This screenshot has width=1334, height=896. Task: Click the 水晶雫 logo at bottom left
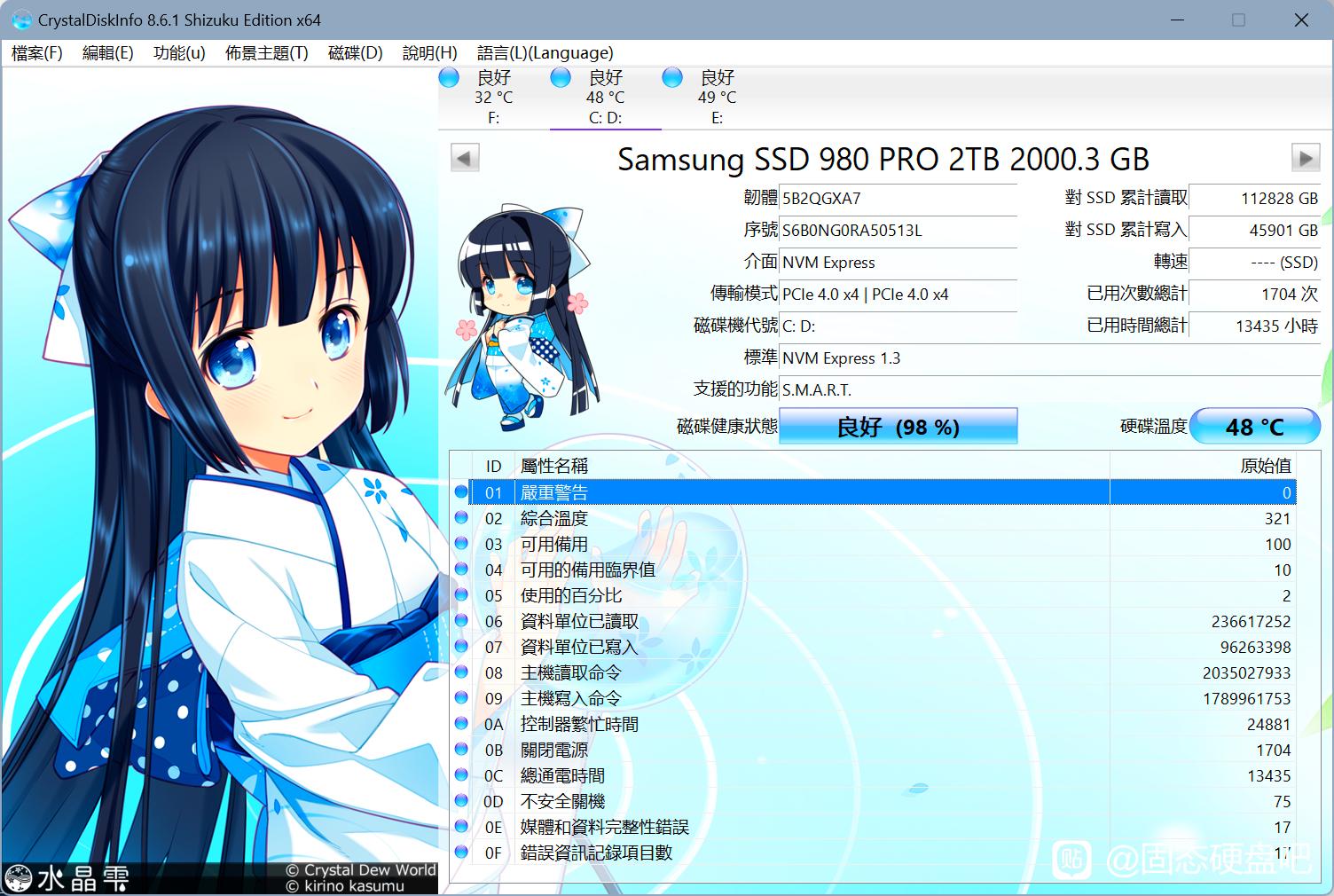67,878
